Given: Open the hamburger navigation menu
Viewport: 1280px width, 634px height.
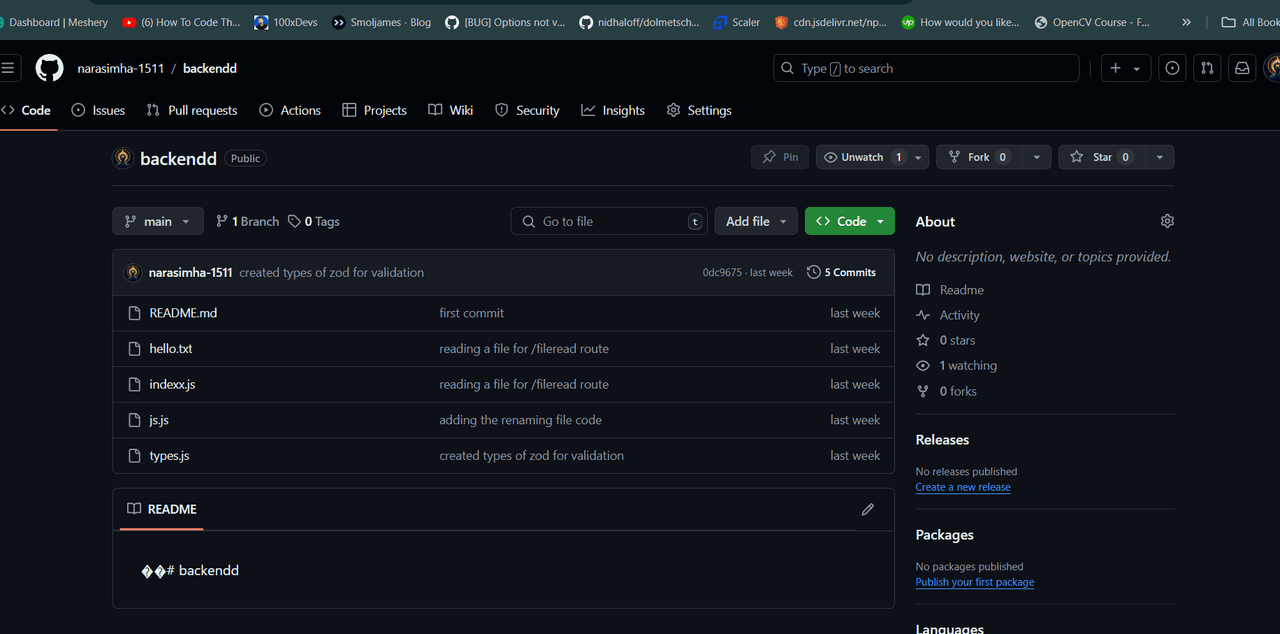Looking at the screenshot, I should point(8,68).
